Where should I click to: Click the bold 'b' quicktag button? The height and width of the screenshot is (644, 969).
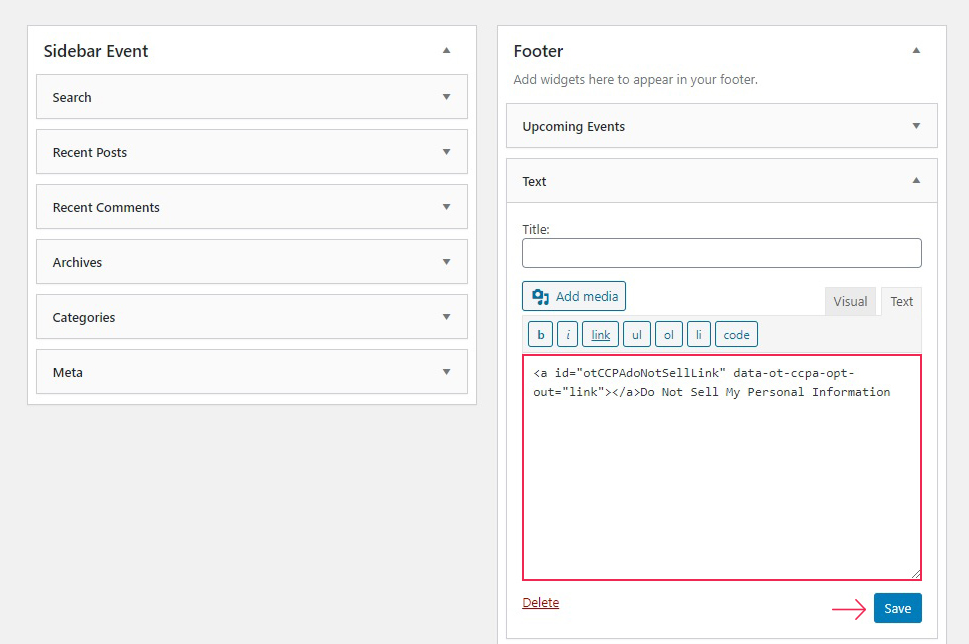(x=541, y=334)
